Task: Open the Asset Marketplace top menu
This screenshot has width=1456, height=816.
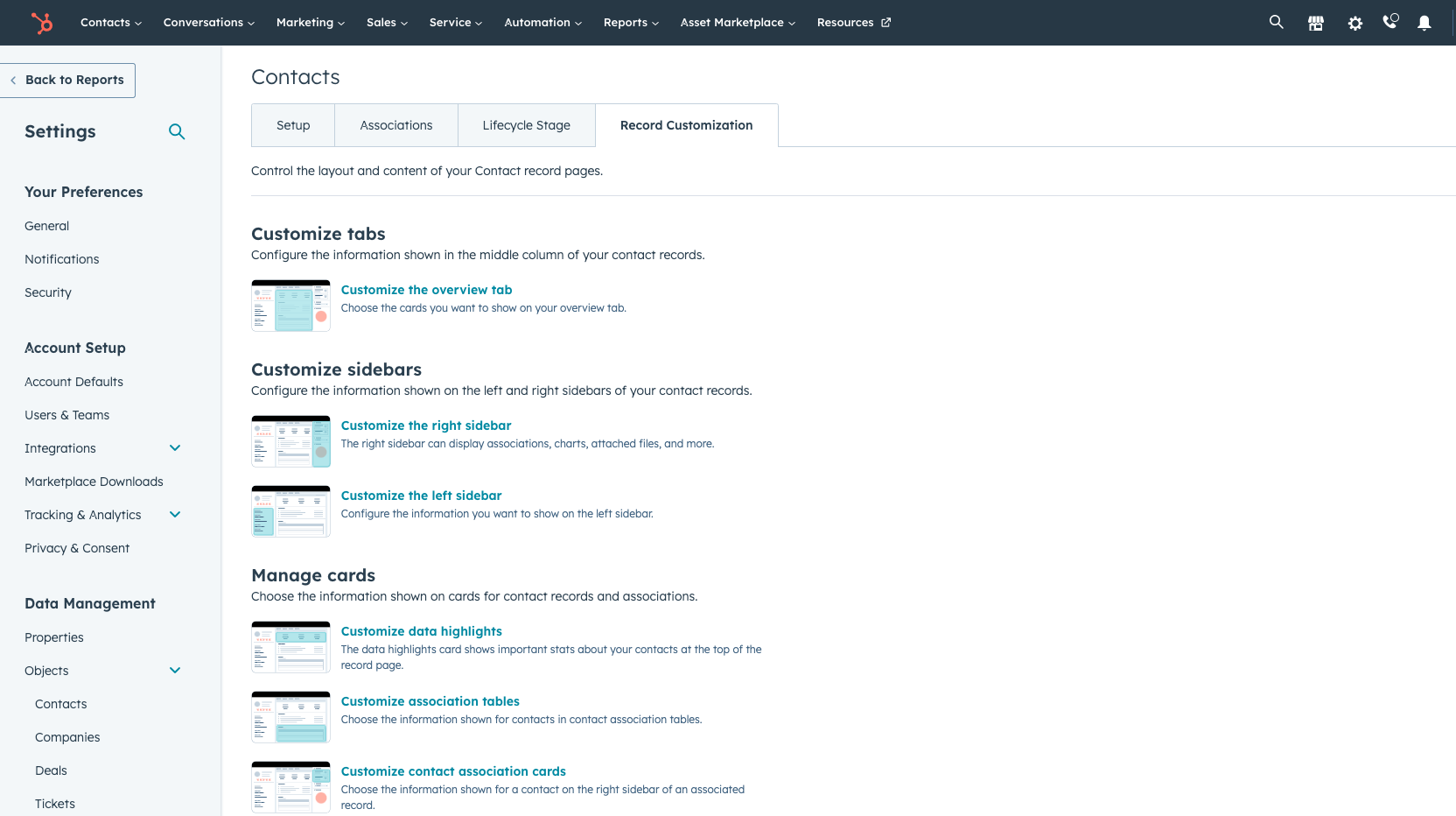Action: pos(738,23)
